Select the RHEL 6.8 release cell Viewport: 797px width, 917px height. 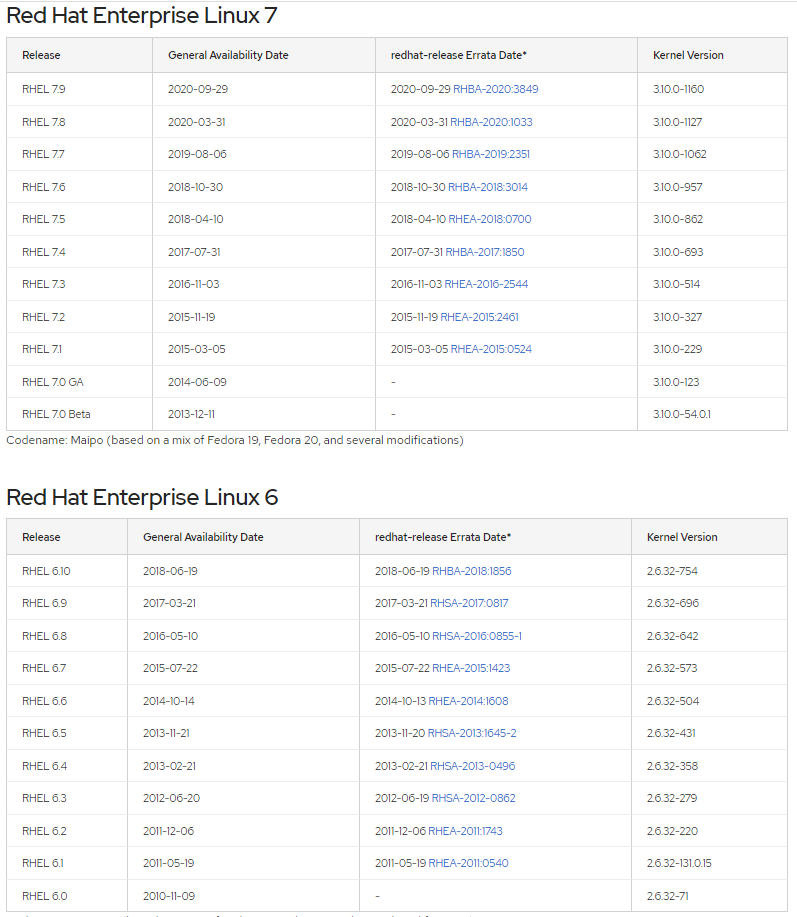(67, 636)
